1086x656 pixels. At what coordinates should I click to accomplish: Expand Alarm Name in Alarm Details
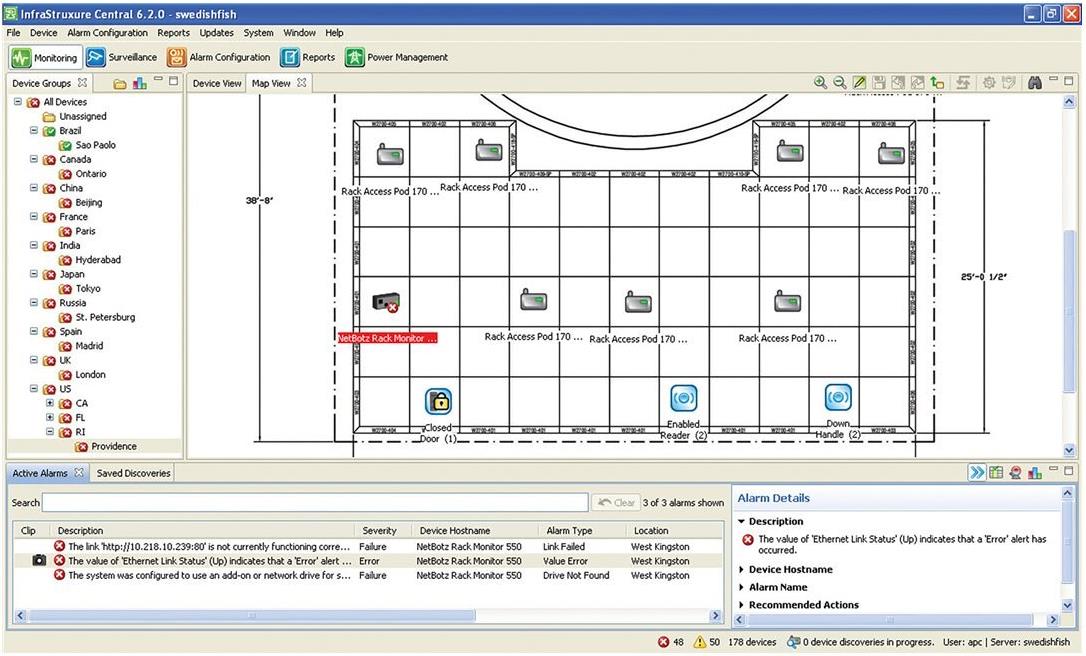(x=741, y=587)
